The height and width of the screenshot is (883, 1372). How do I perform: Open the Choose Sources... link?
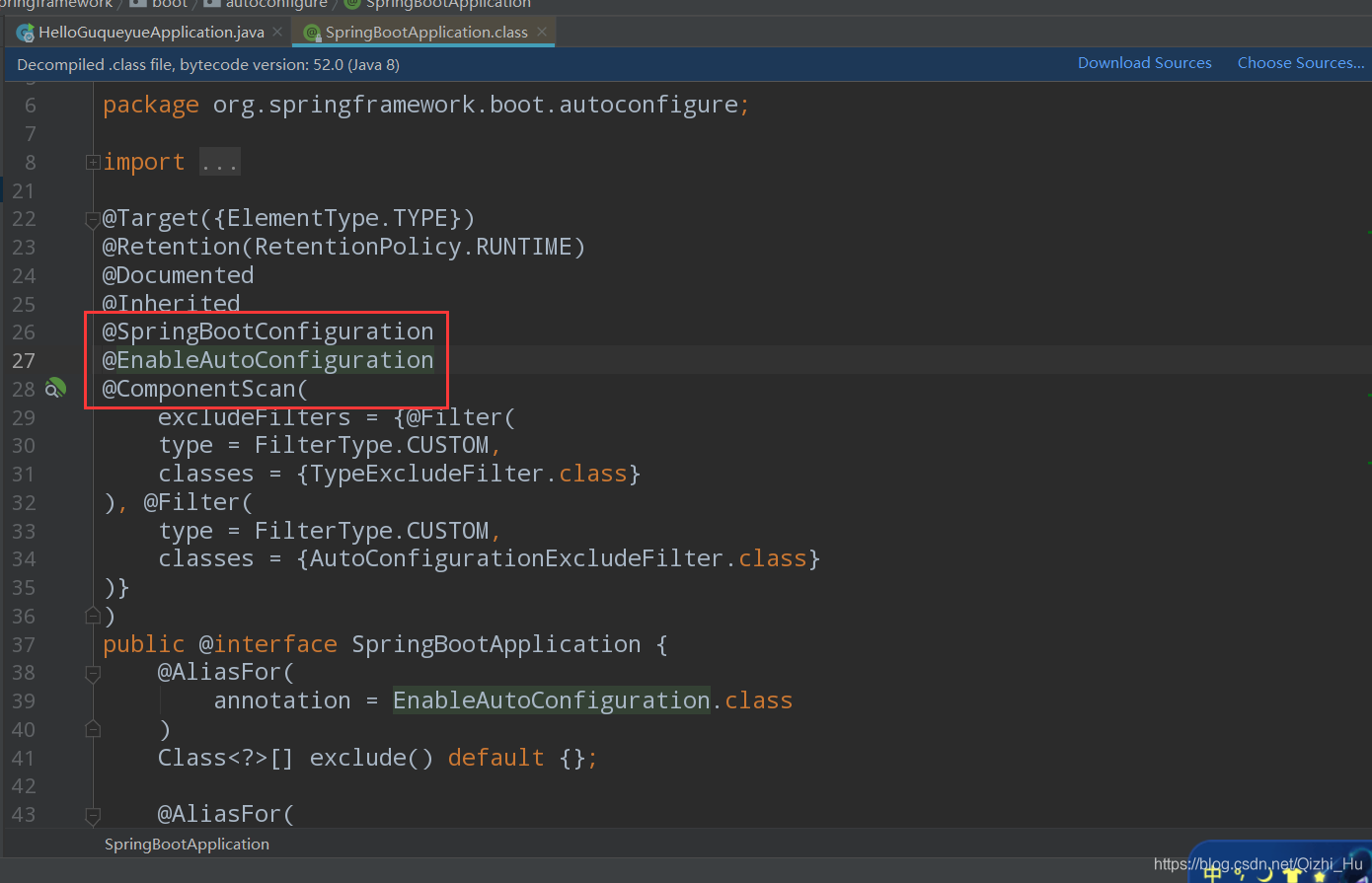1301,63
